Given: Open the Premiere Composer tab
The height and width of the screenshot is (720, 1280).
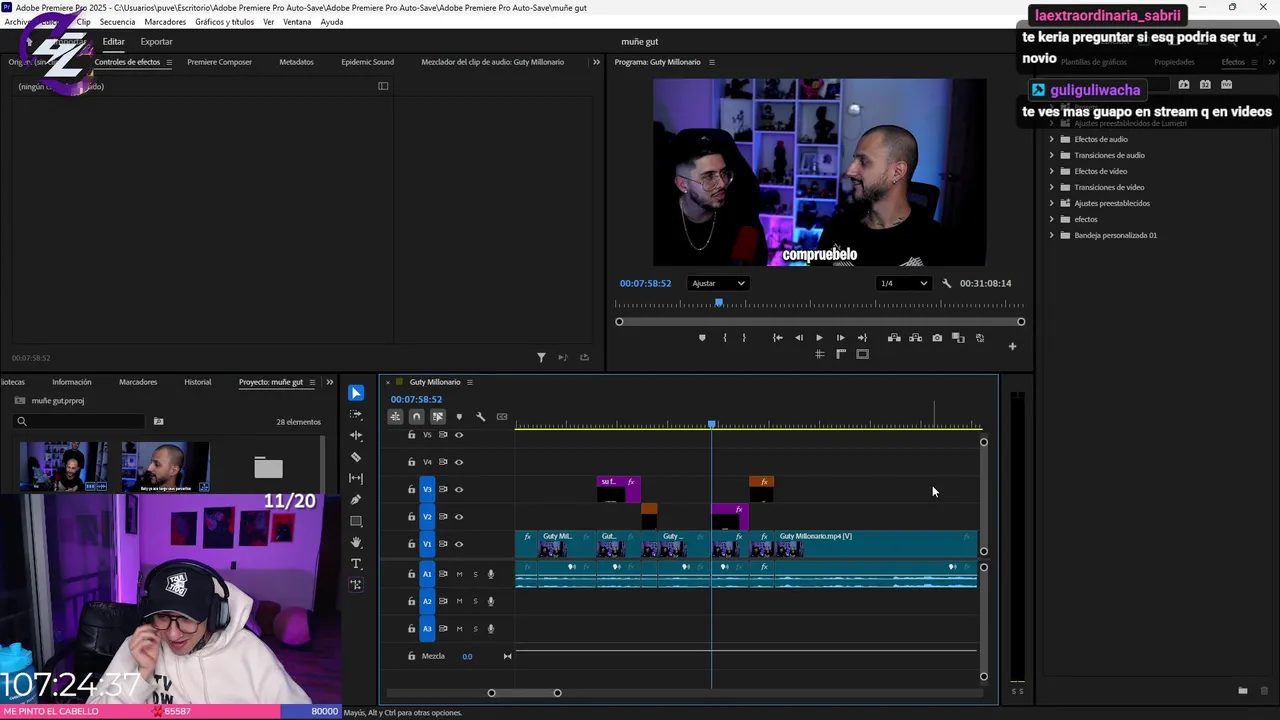Looking at the screenshot, I should coord(219,62).
